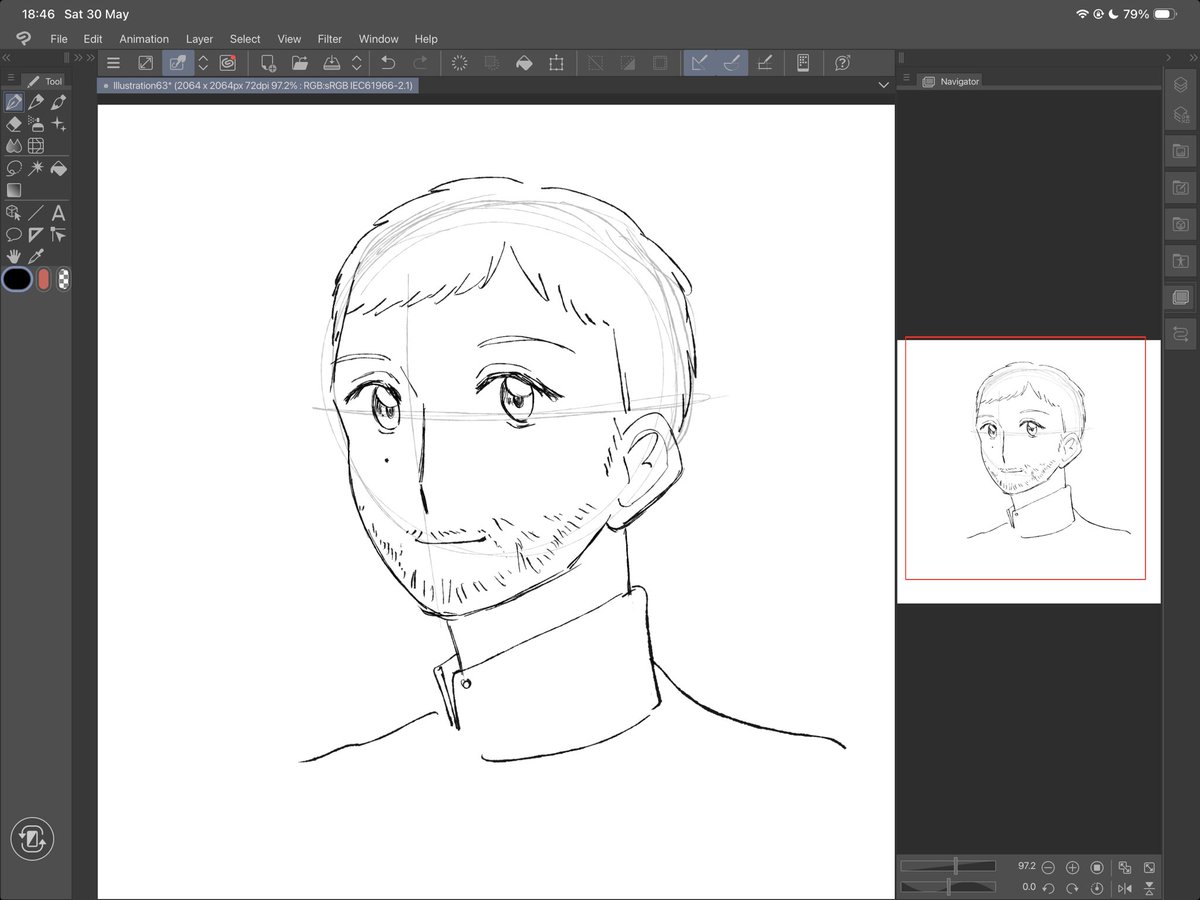The width and height of the screenshot is (1200, 900).
Task: Select the Hand move tool
Action: [14, 256]
